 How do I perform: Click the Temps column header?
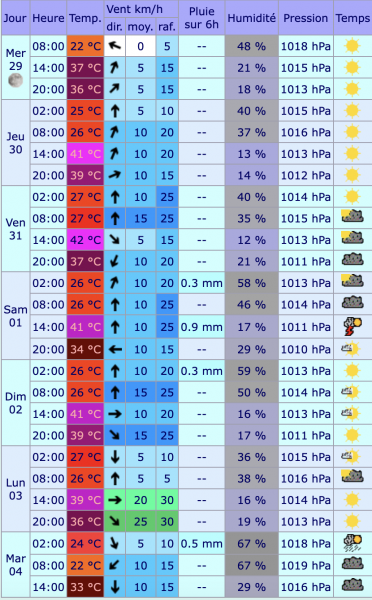coord(353,18)
